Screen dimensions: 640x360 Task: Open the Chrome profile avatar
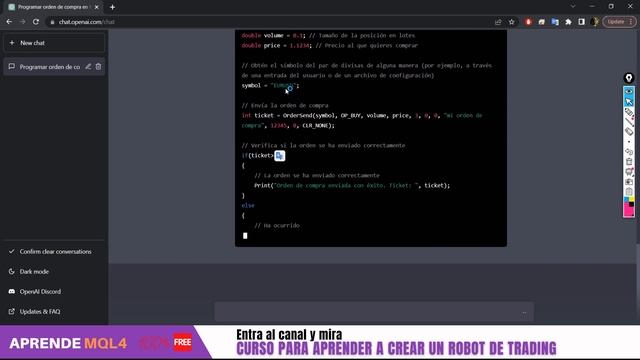(x=595, y=22)
